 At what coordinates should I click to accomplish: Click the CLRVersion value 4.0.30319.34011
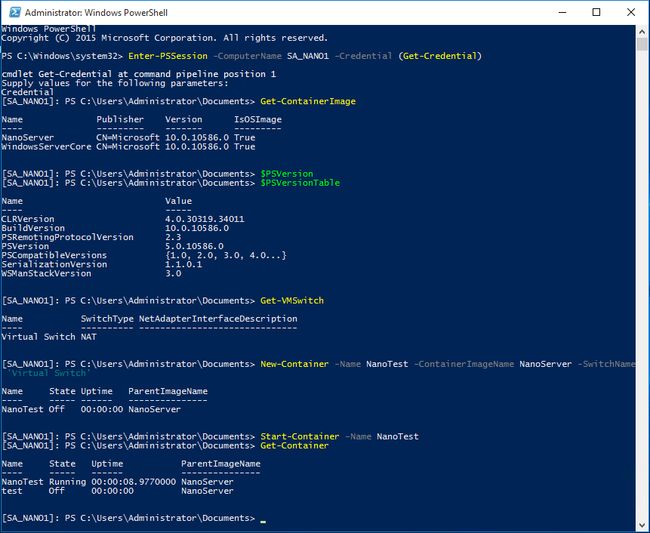205,219
